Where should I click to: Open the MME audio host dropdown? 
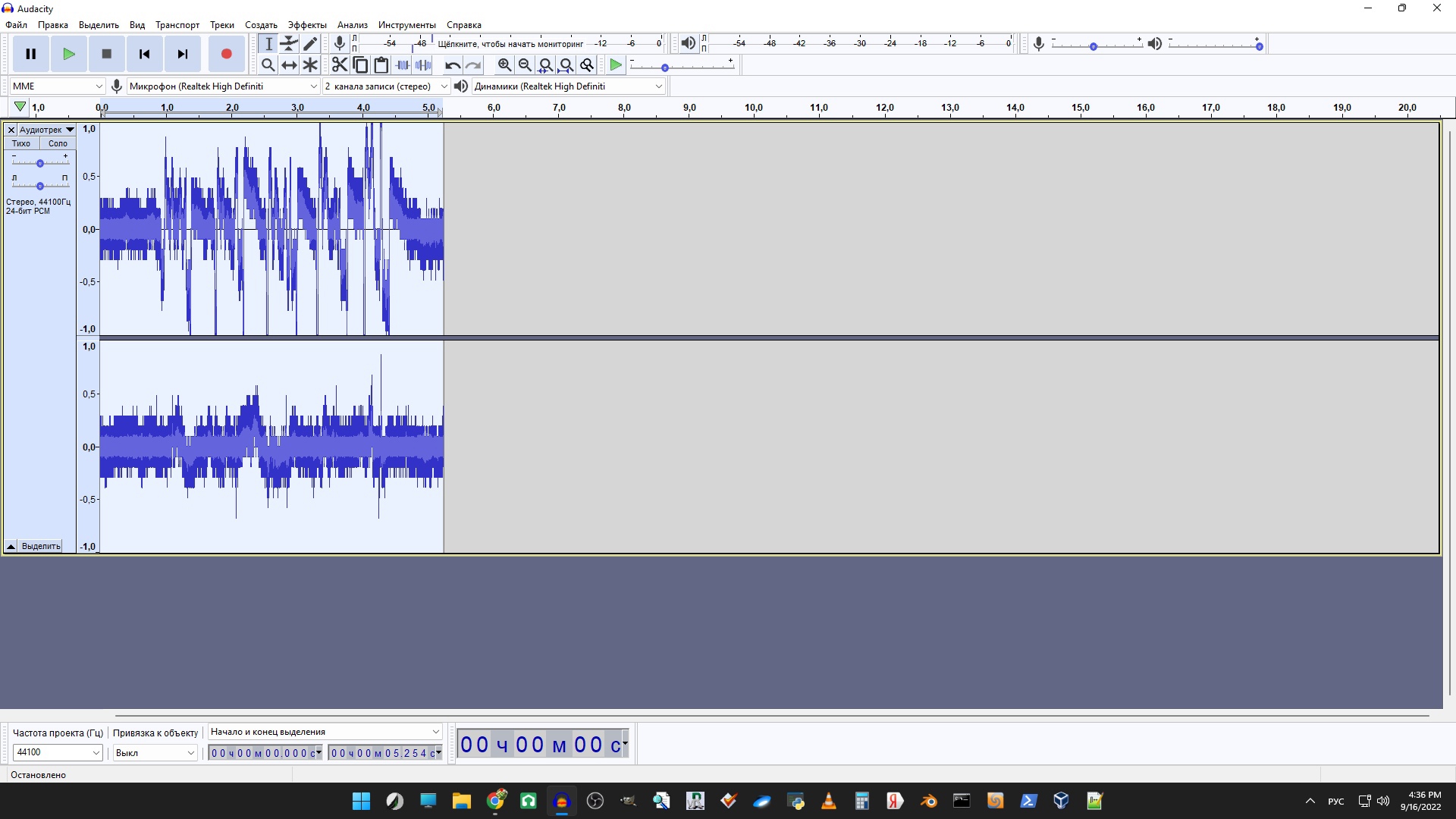pyautogui.click(x=58, y=86)
